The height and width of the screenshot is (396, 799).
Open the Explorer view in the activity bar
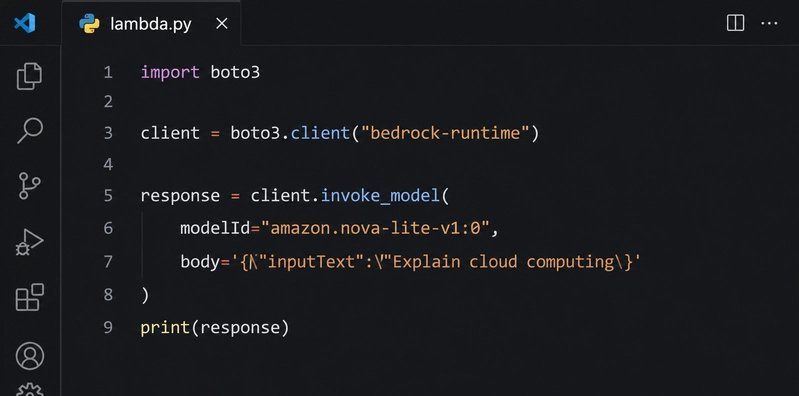[x=30, y=76]
